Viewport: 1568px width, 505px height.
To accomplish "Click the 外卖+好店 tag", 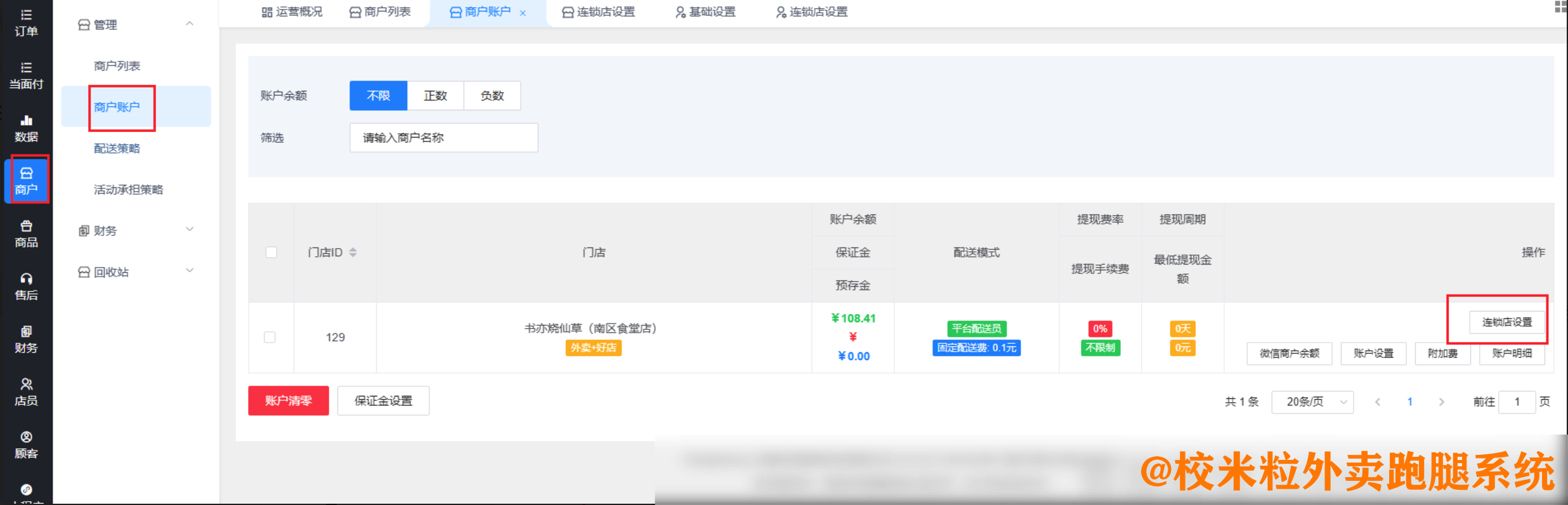I will pyautogui.click(x=593, y=348).
